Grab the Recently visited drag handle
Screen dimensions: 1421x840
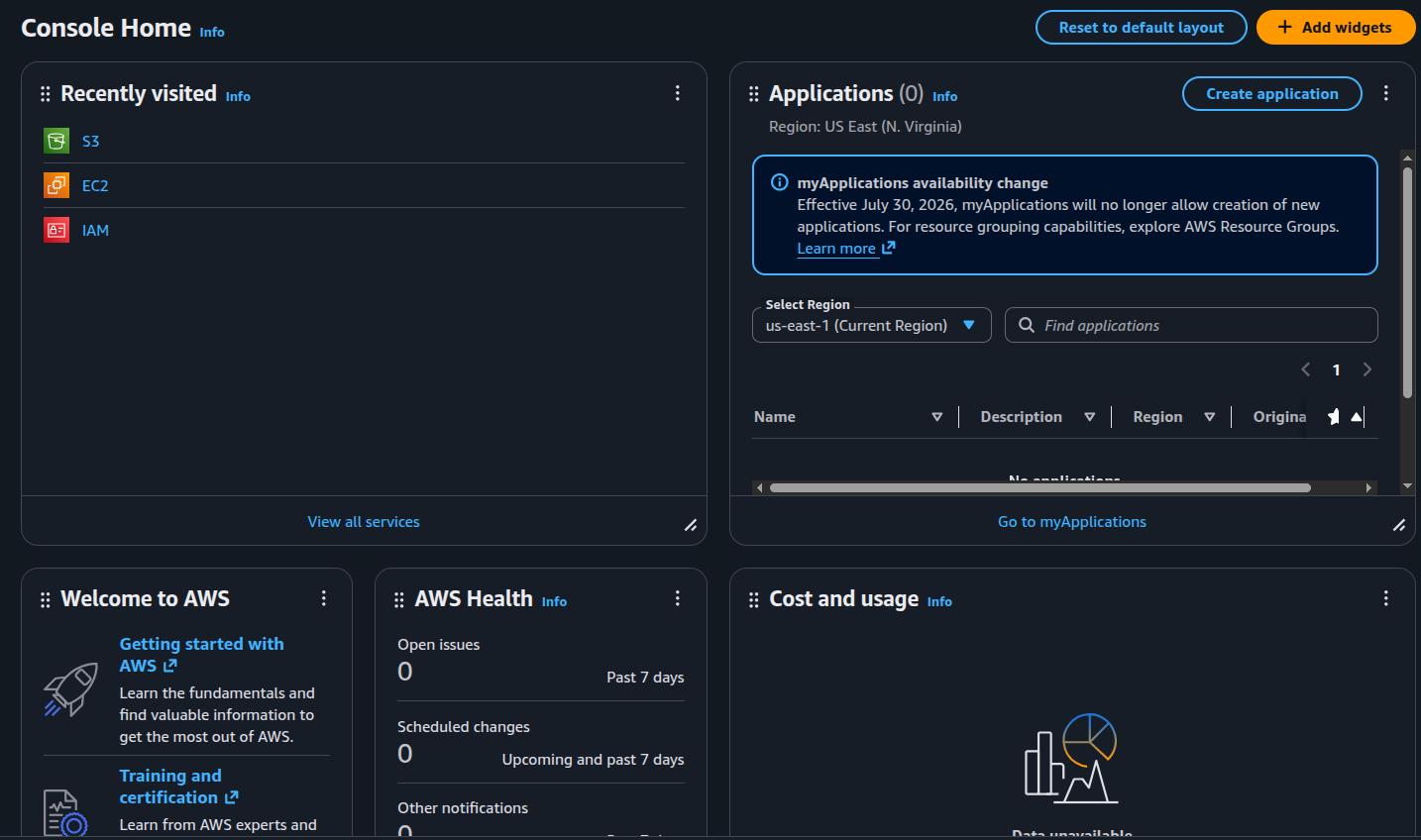[x=45, y=93]
